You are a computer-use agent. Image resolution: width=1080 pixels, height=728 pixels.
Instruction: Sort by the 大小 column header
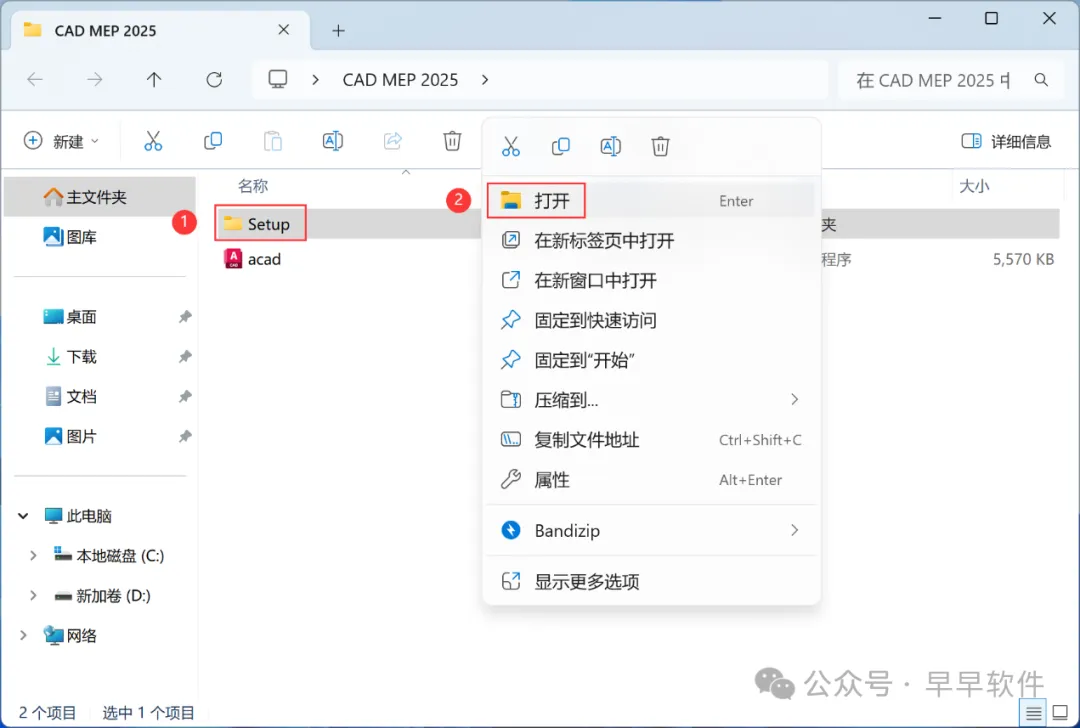[974, 186]
